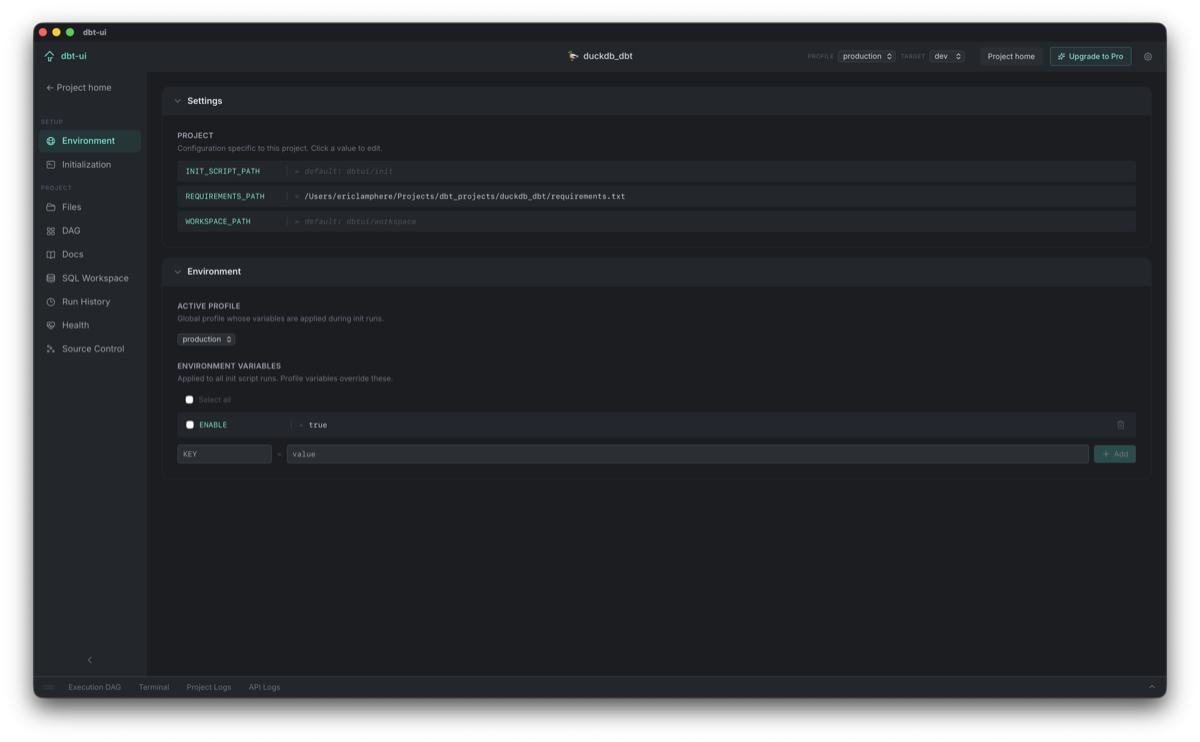Click the Run History clock icon
The width and height of the screenshot is (1200, 742).
click(x=51, y=302)
